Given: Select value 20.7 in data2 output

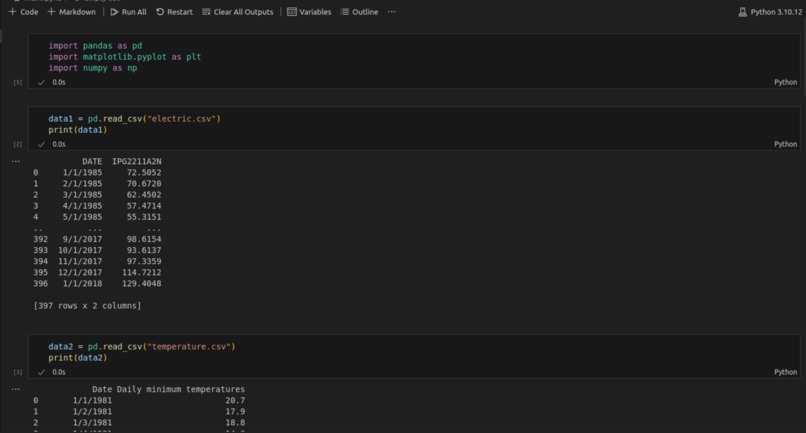Looking at the screenshot, I should click(x=235, y=401).
